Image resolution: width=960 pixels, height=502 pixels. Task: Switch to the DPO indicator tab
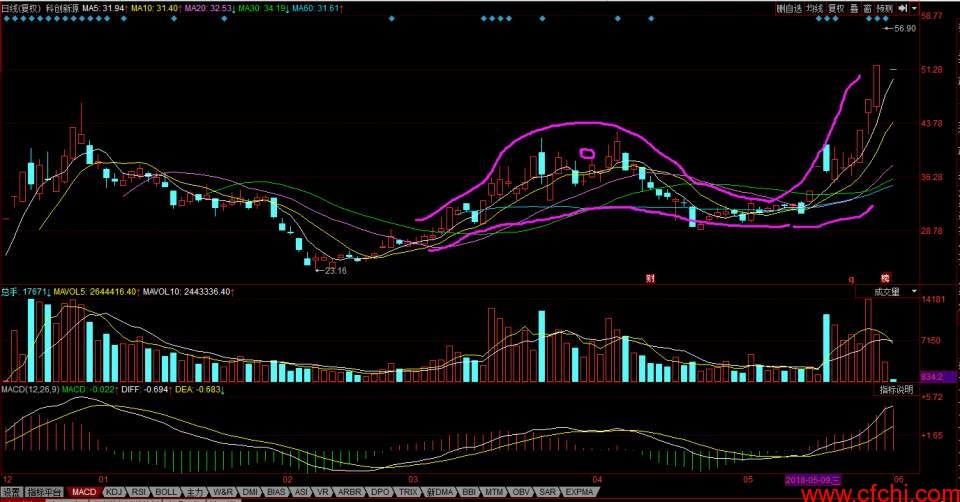point(380,492)
